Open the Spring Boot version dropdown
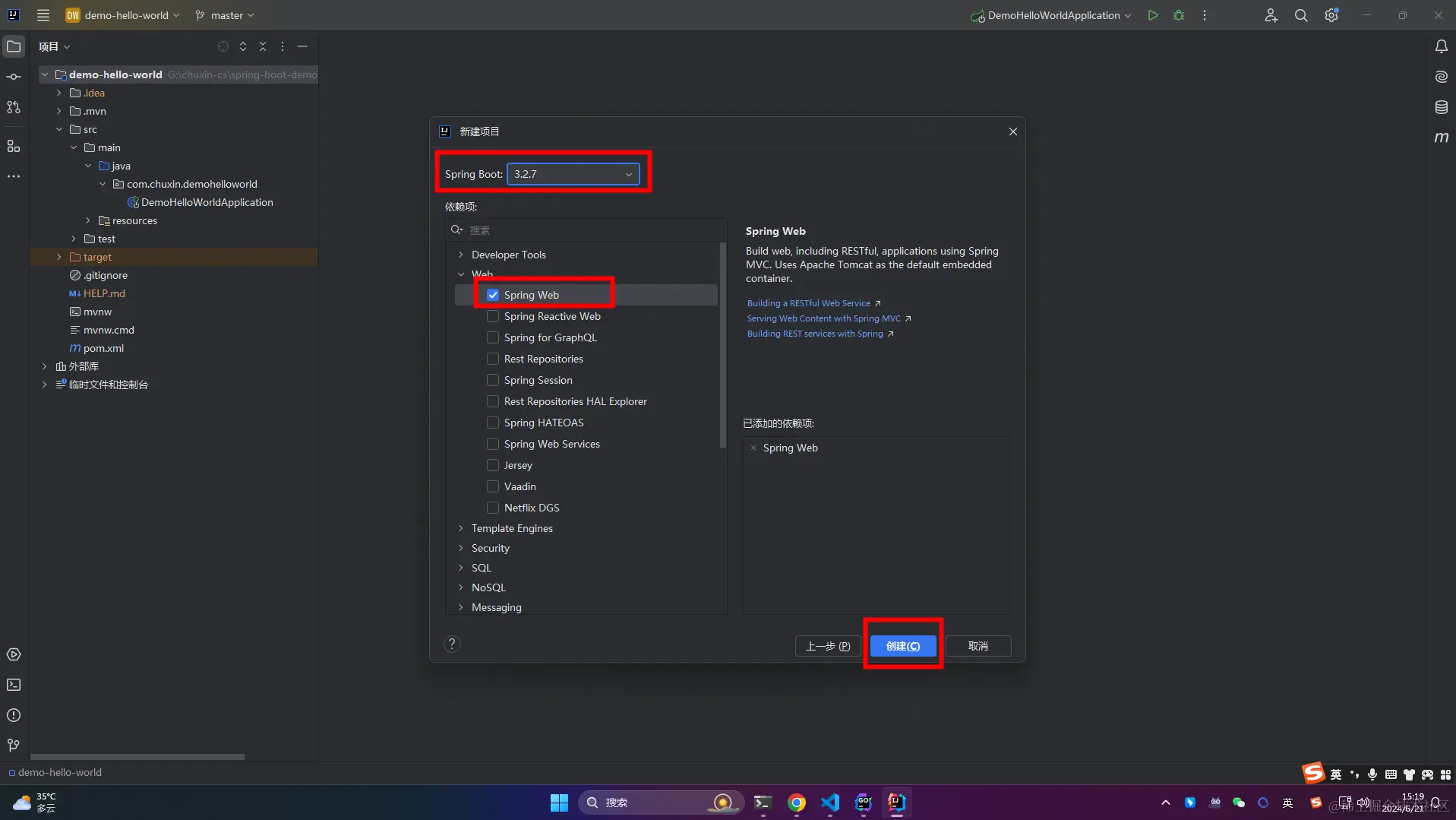1456x820 pixels. (x=573, y=174)
